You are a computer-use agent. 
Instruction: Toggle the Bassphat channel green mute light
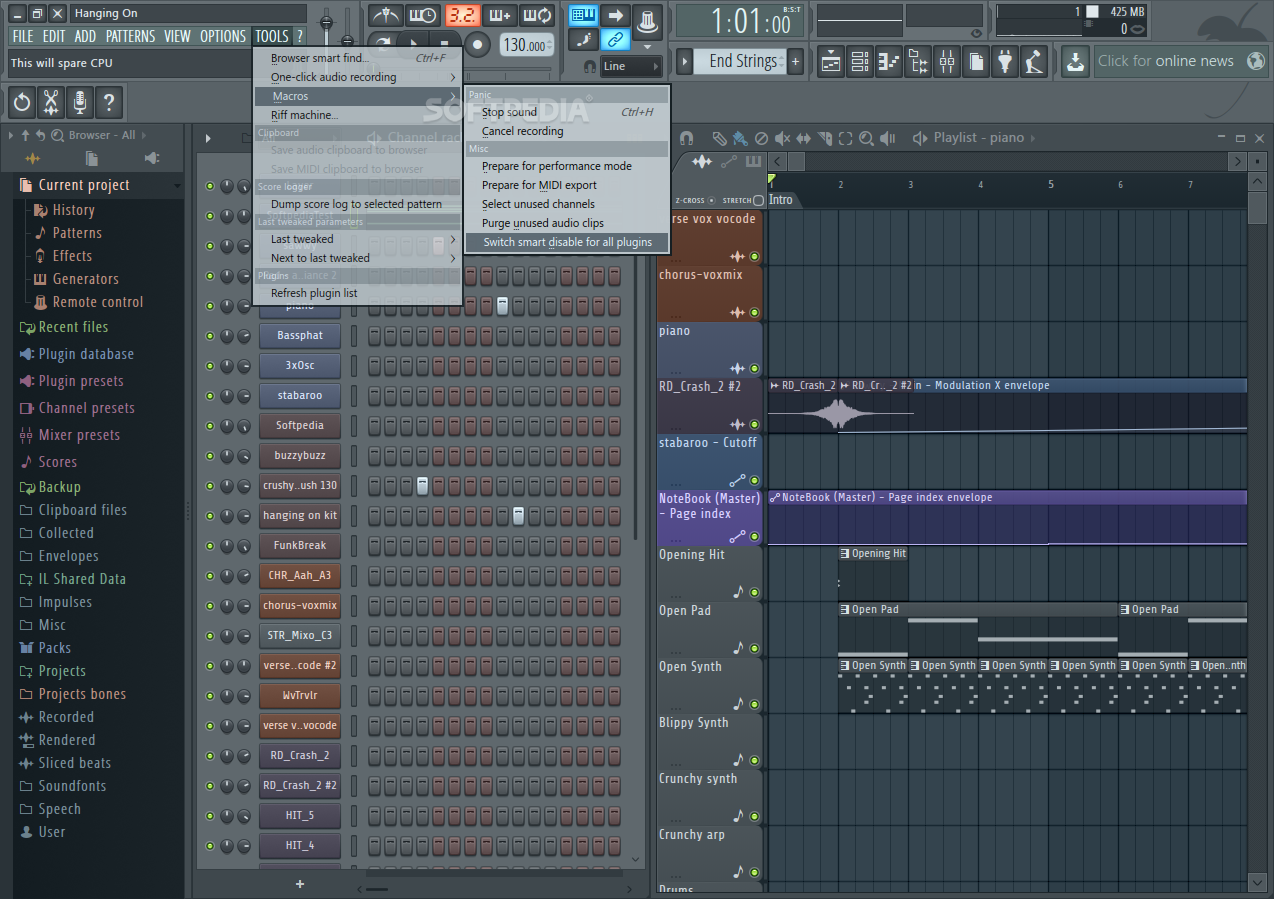pos(210,336)
